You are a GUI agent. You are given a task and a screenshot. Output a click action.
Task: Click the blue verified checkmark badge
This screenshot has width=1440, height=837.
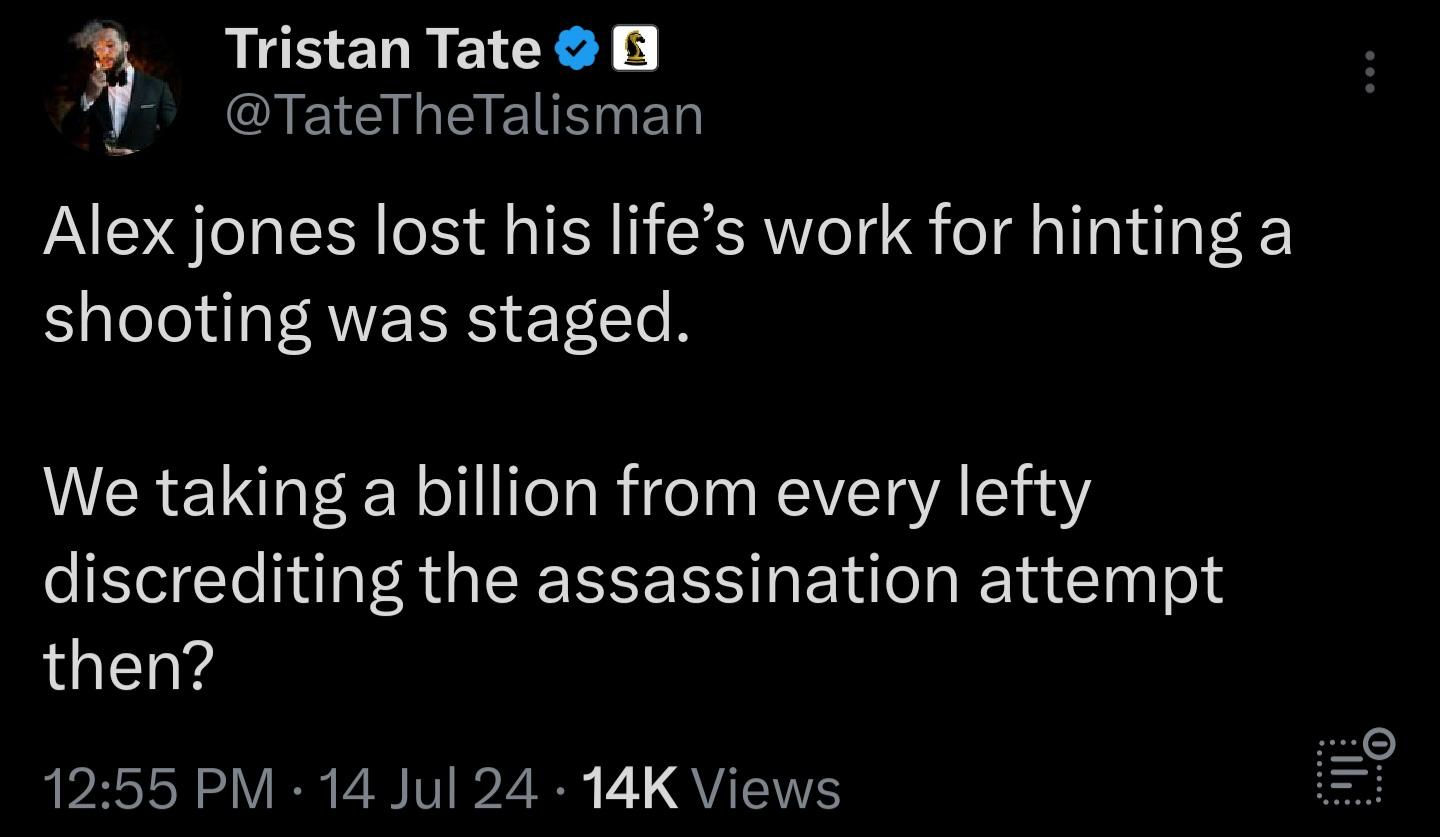point(577,50)
